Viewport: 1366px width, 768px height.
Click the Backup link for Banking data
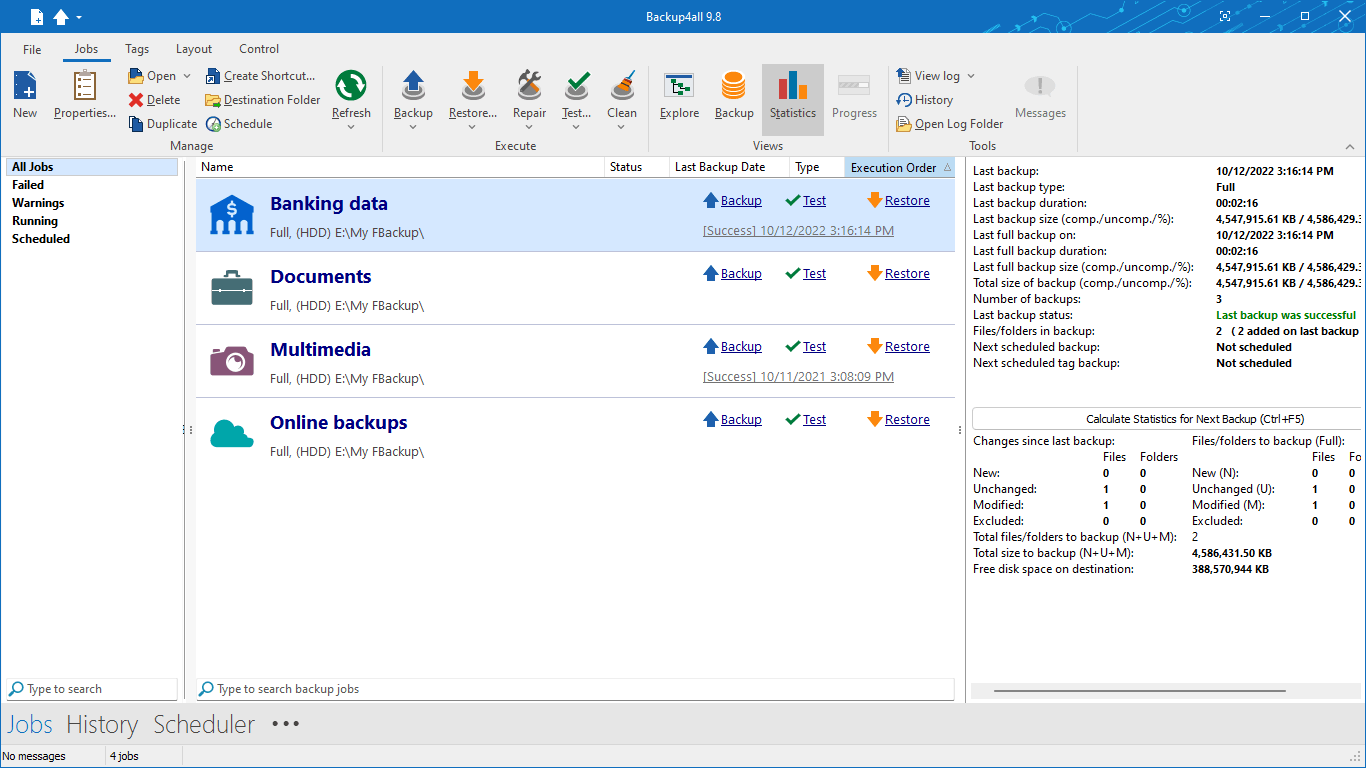[x=741, y=201]
